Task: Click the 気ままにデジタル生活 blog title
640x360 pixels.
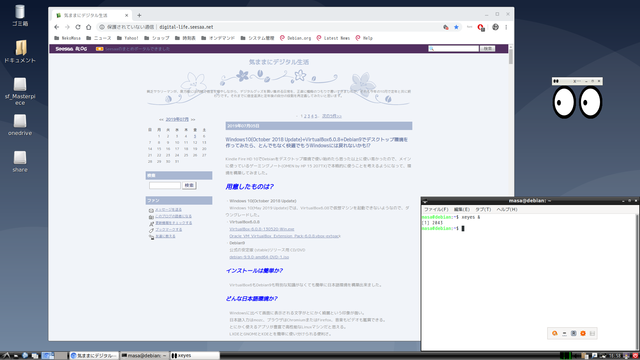Action: 279,62
